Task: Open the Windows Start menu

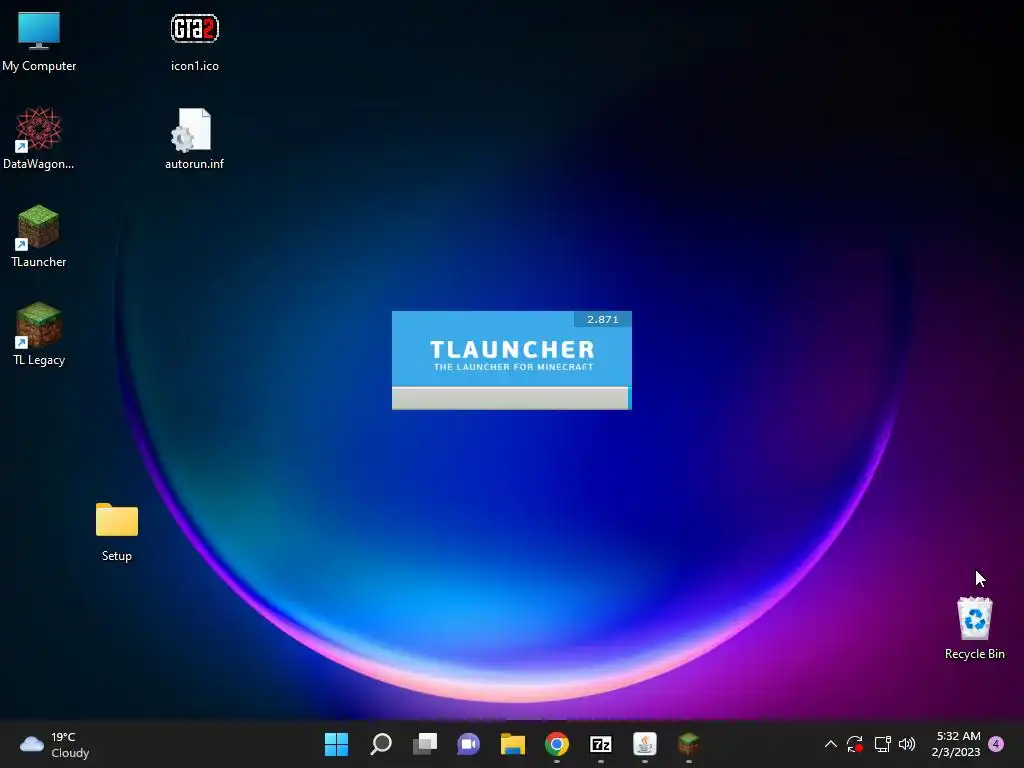Action: click(x=336, y=744)
